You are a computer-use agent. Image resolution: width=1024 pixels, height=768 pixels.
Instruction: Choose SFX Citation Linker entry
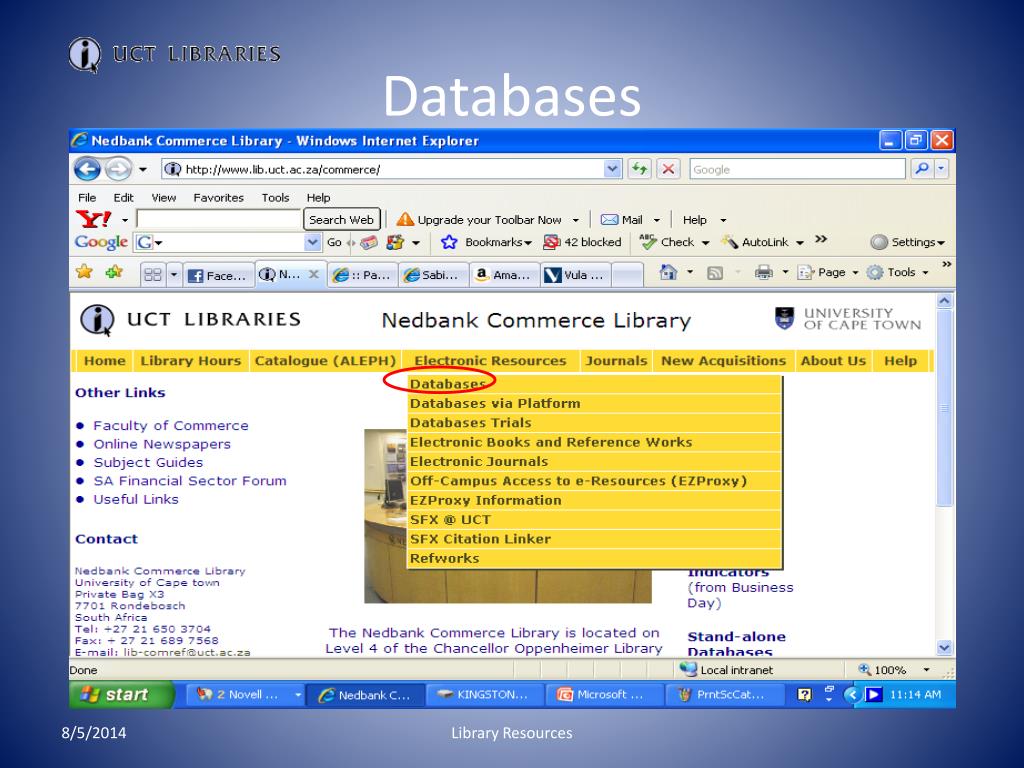pos(594,539)
